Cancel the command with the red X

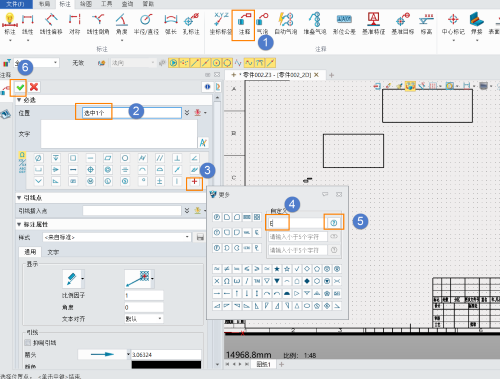(x=34, y=87)
